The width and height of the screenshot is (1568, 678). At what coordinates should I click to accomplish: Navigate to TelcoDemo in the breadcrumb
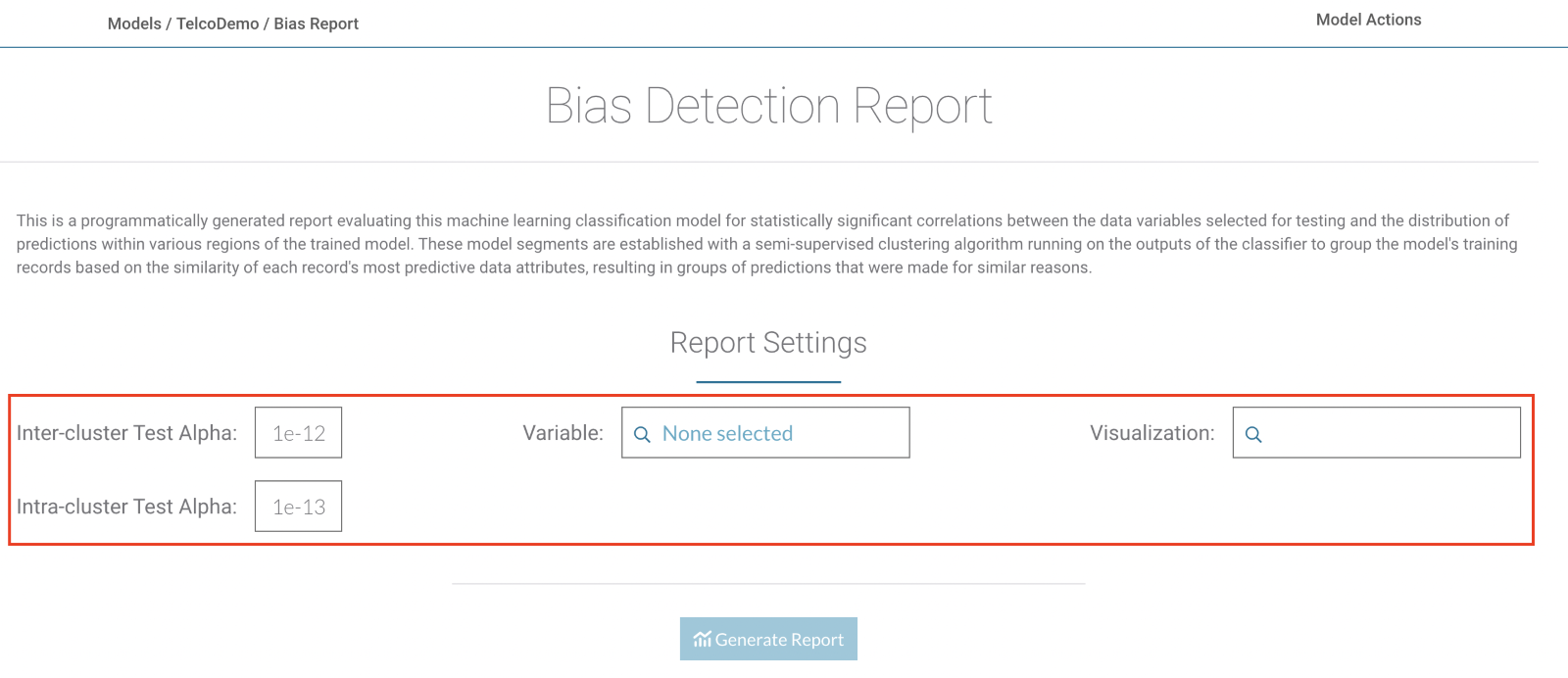(x=218, y=24)
